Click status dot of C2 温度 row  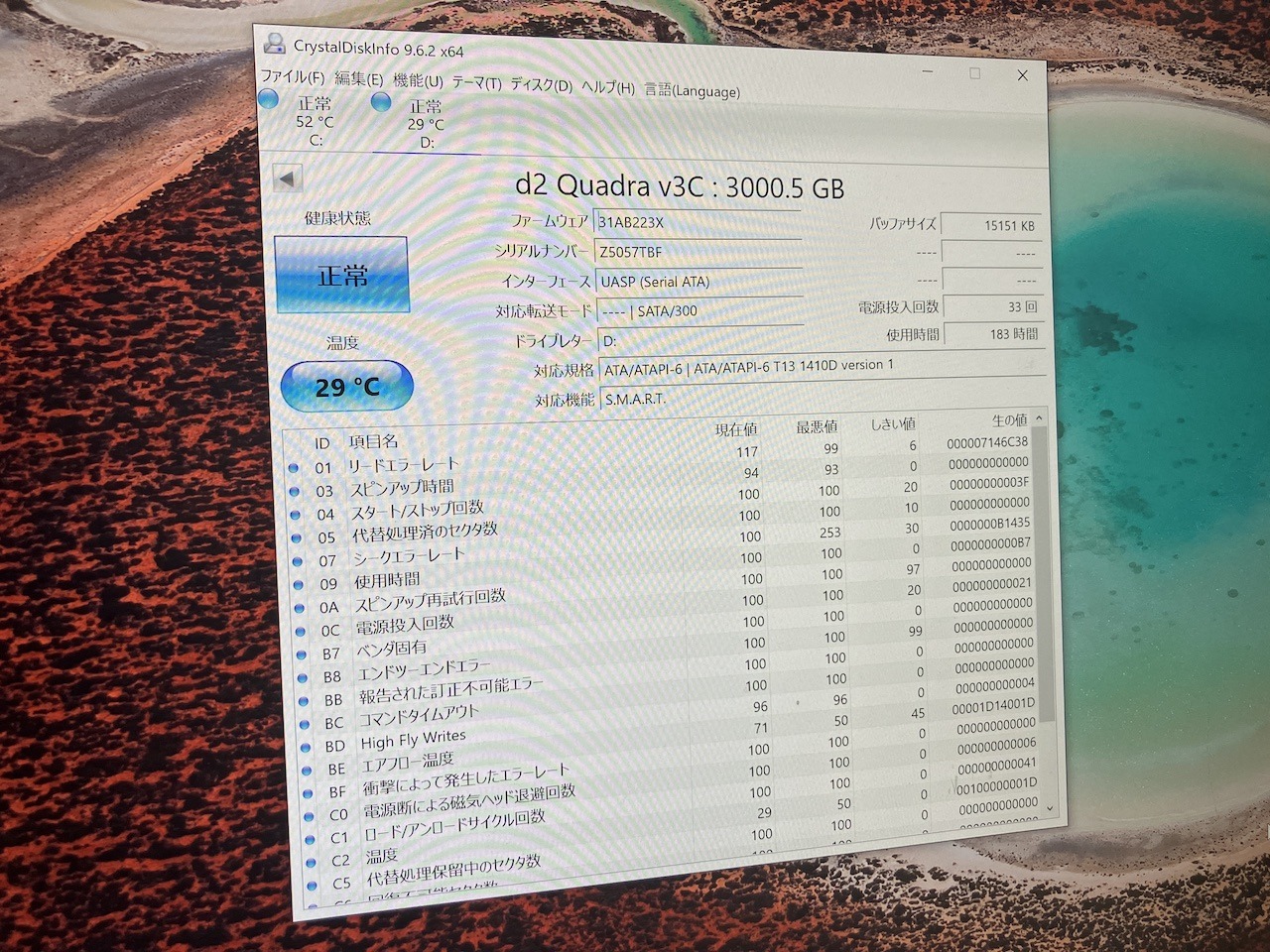[311, 862]
